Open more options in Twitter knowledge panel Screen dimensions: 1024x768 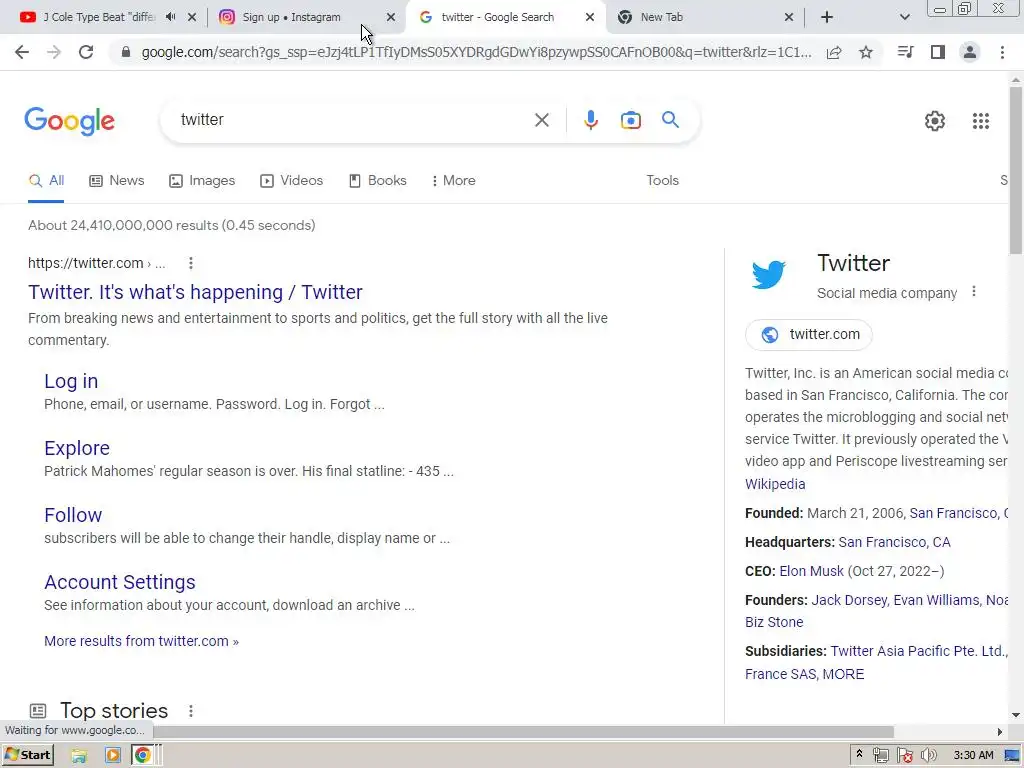pyautogui.click(x=974, y=291)
